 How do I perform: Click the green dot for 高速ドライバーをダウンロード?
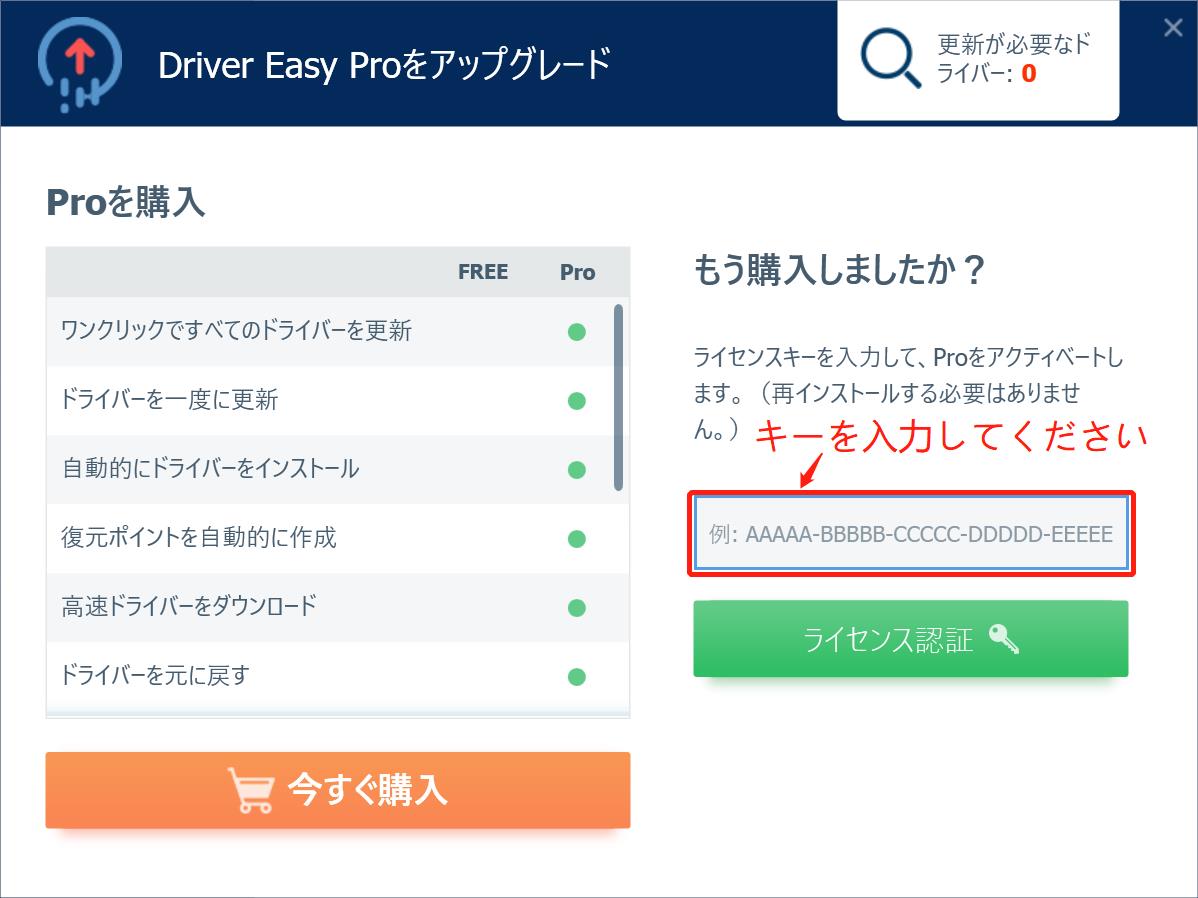[577, 608]
